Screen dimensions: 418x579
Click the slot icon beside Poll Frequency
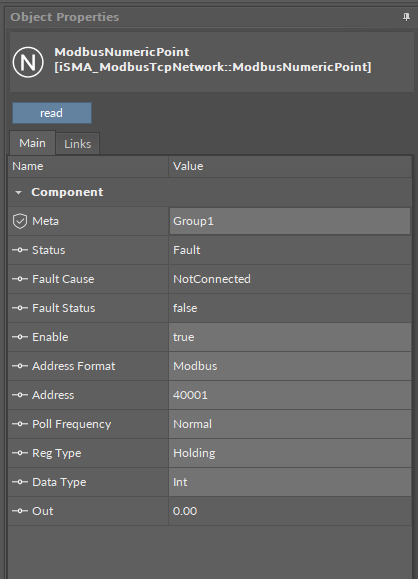[20, 424]
